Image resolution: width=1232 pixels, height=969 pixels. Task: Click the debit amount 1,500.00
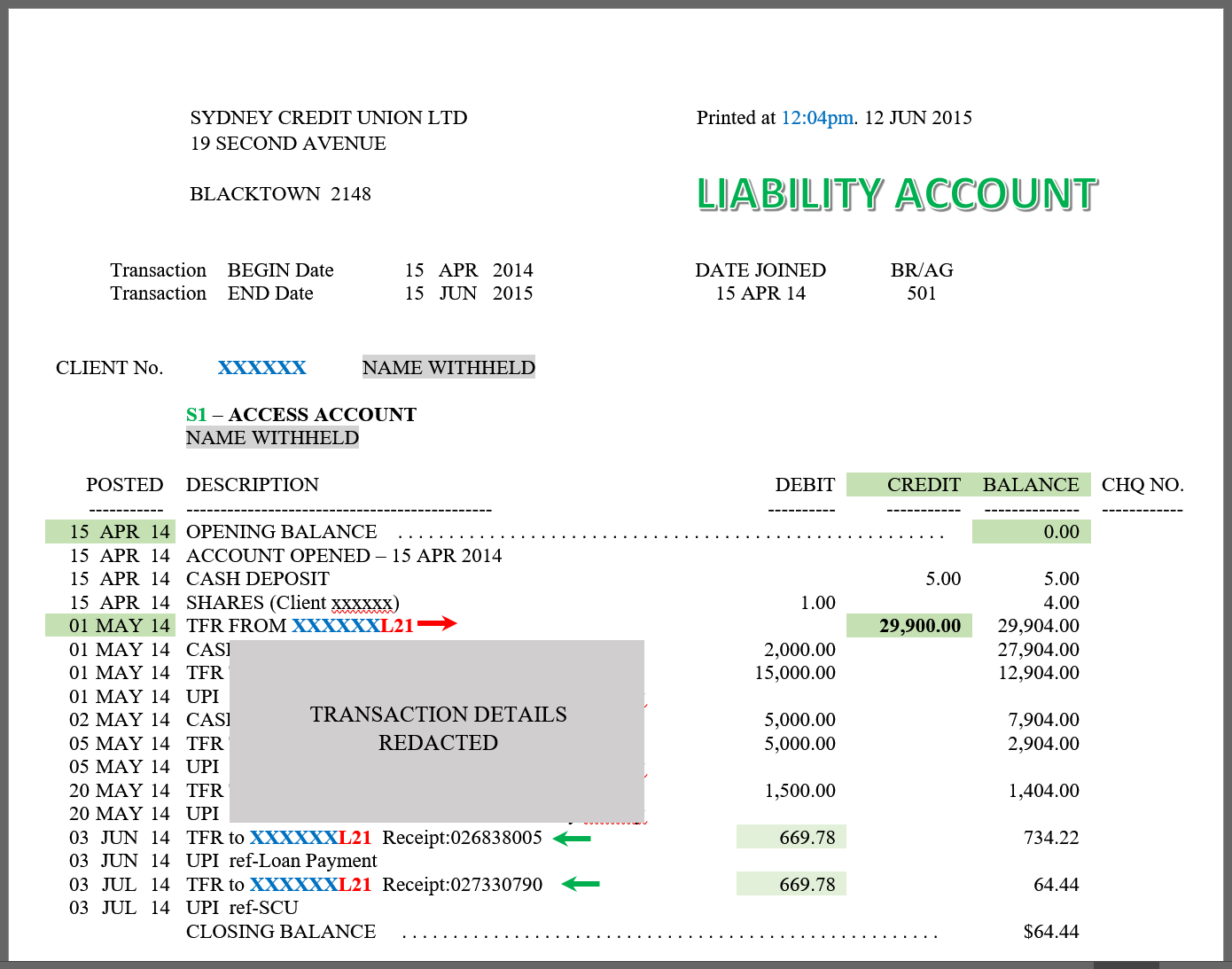click(x=800, y=791)
